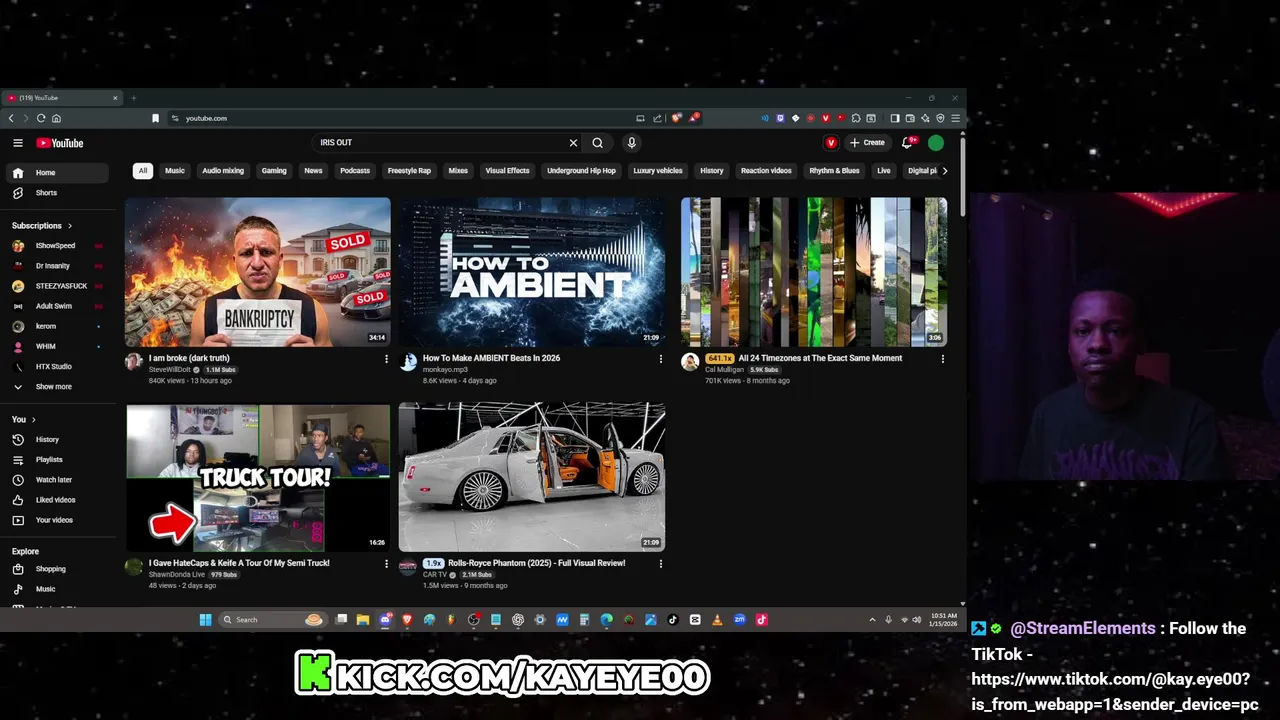Open IShowSpeed subscription channel
1280x720 pixels.
tap(57, 246)
